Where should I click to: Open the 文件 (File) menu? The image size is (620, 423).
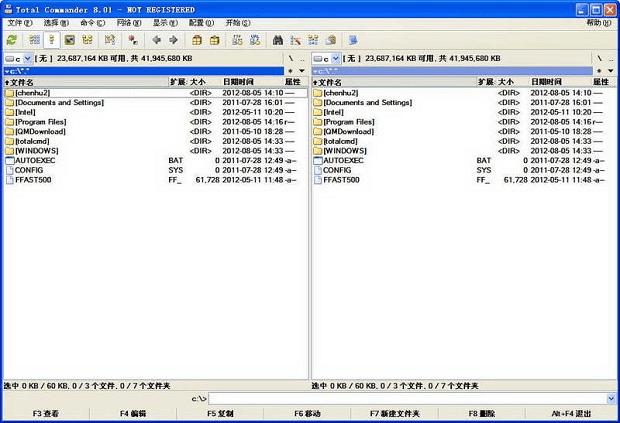pos(20,23)
